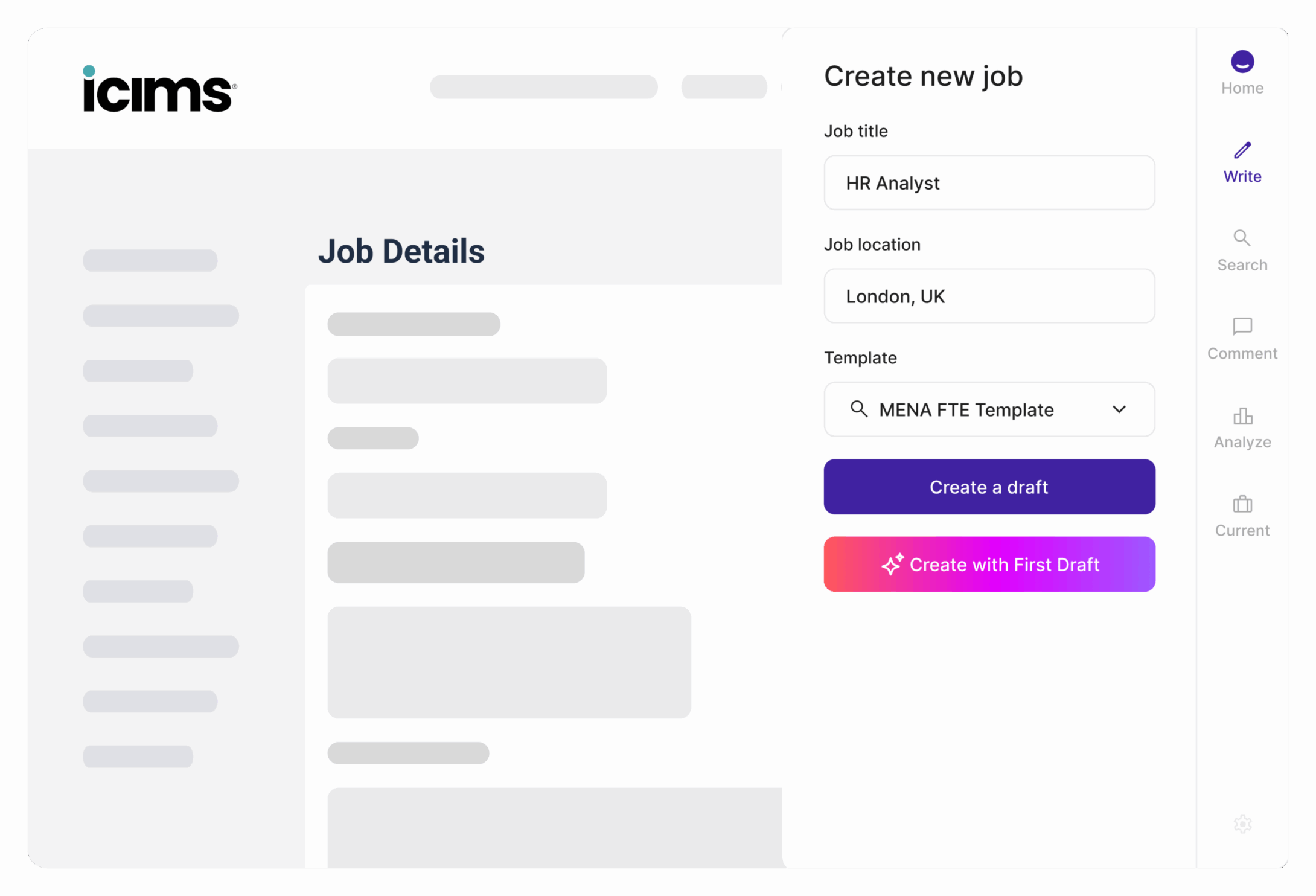Select the Comment tab label
The height and width of the screenshot is (896, 1316).
pos(1242,354)
